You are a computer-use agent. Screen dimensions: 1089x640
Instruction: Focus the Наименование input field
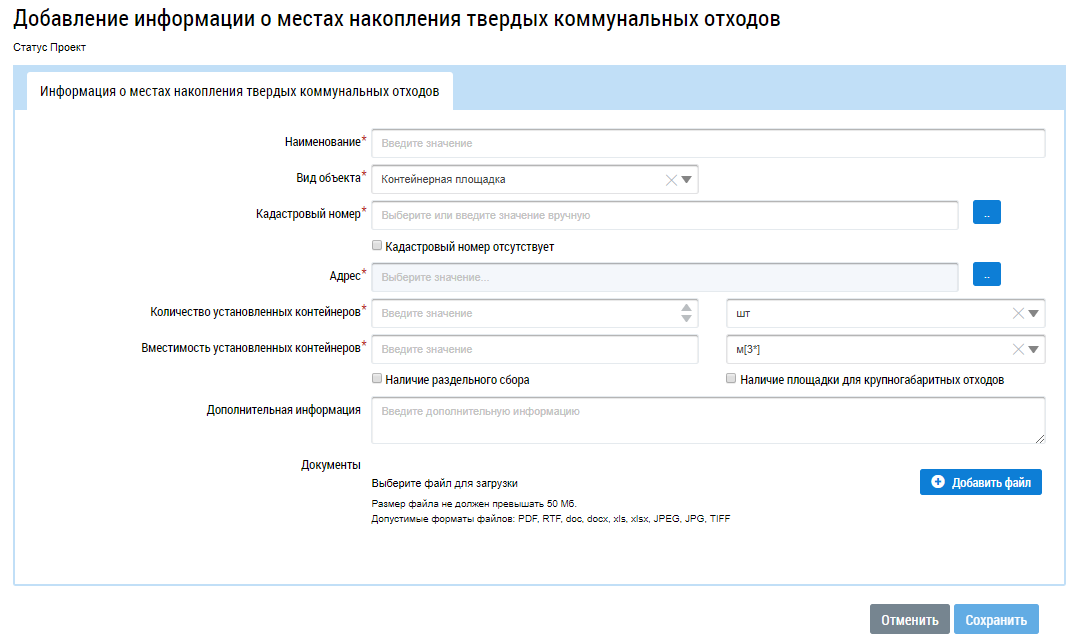point(707,143)
